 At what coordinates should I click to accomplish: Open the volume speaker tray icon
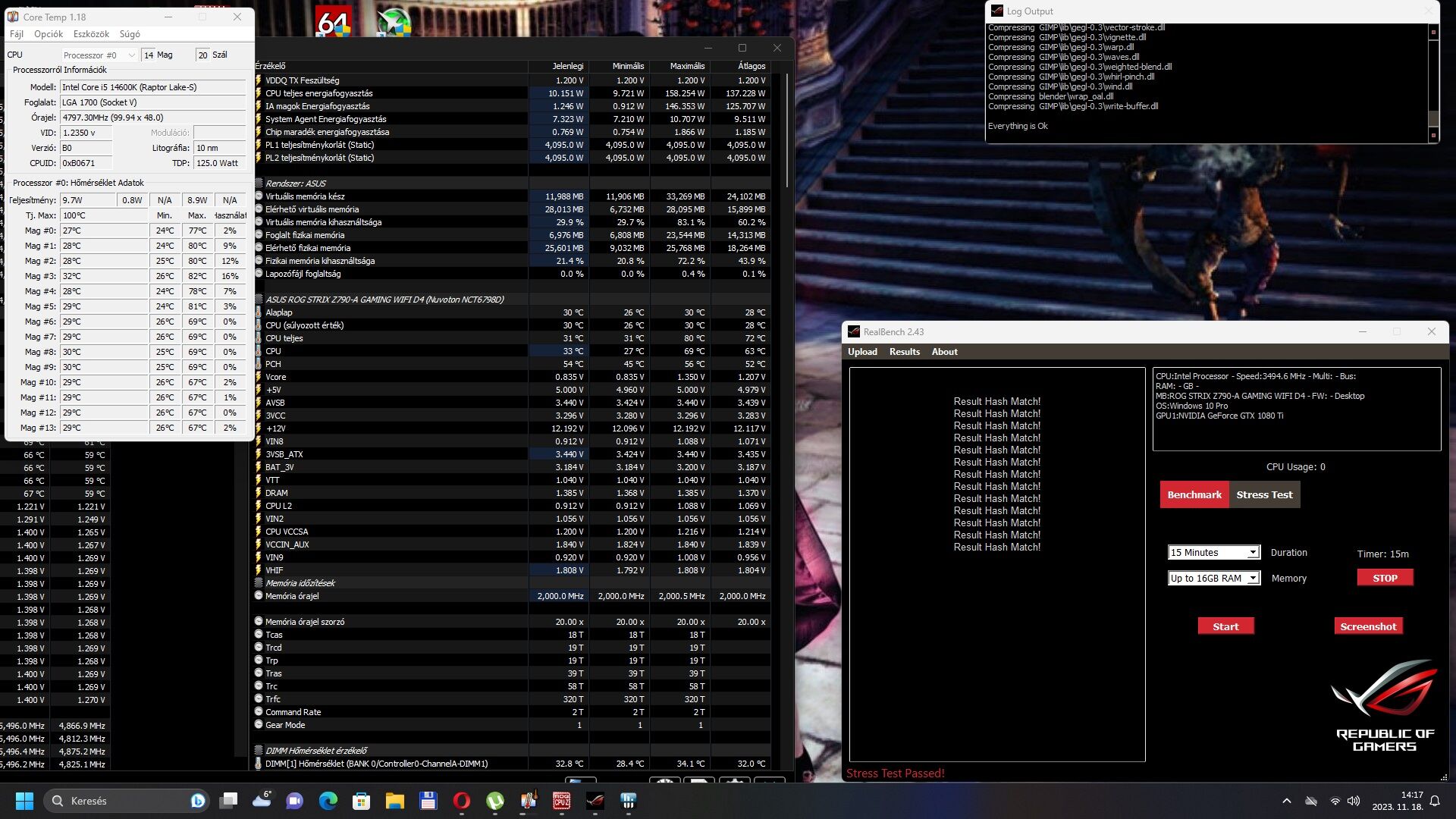[x=1354, y=801]
